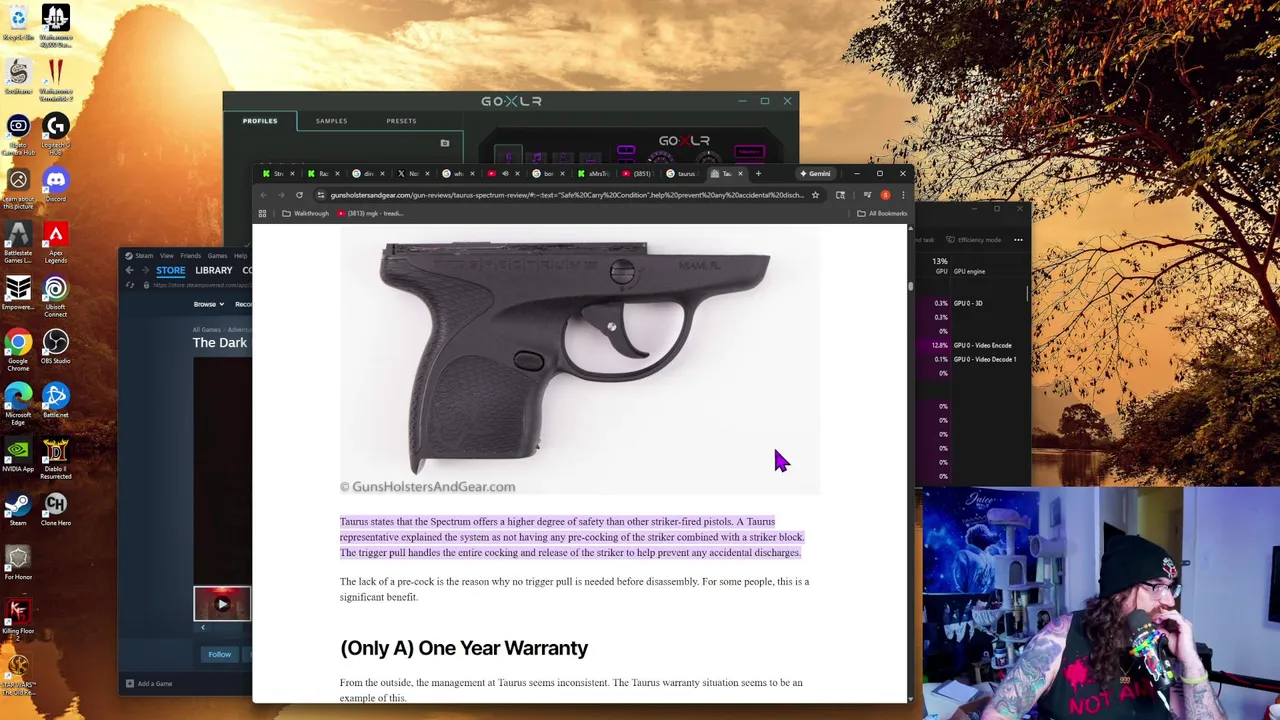Click Steam screenshot carousel left arrow
This screenshot has height=720, width=1280.
[x=203, y=628]
